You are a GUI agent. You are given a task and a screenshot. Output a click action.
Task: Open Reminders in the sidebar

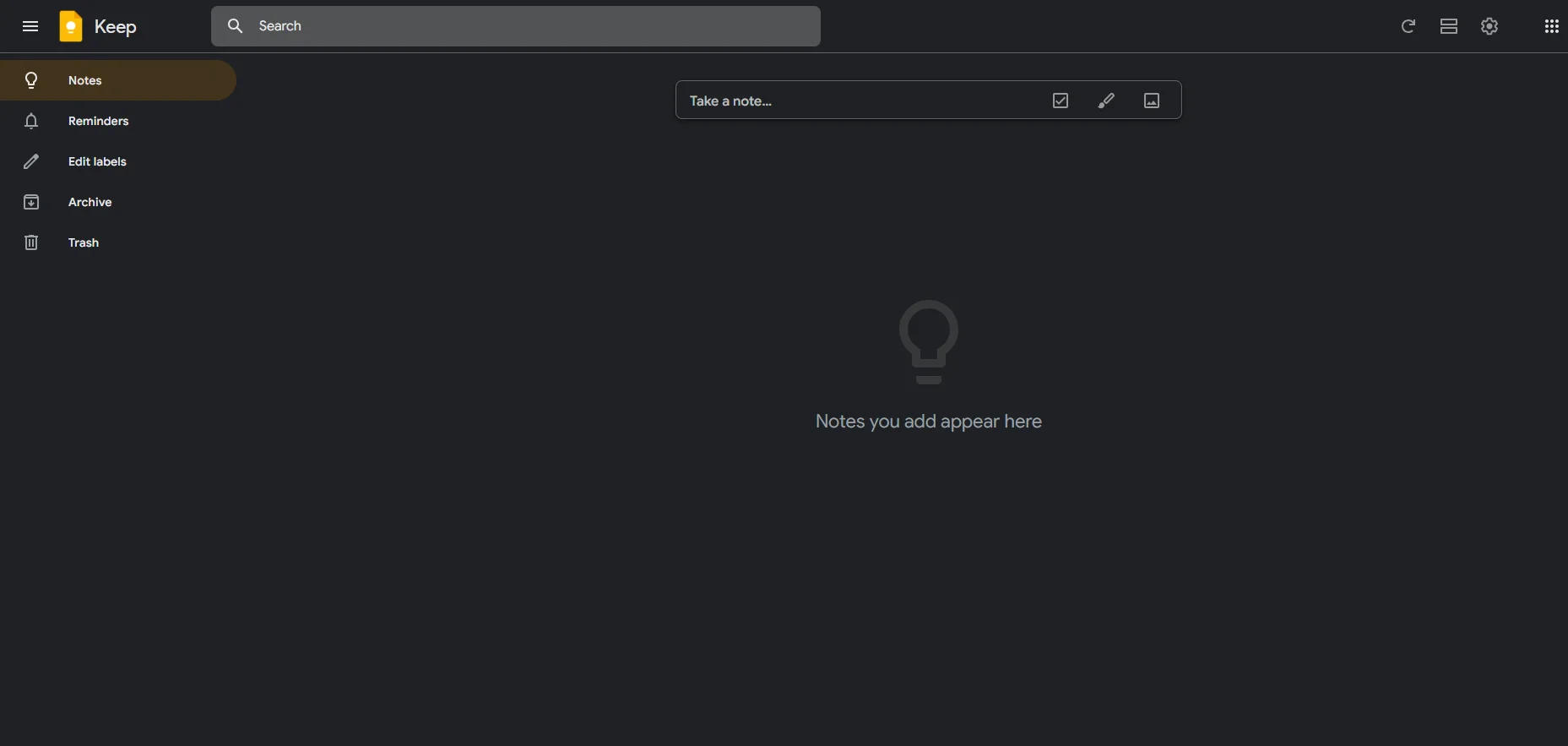coord(118,121)
